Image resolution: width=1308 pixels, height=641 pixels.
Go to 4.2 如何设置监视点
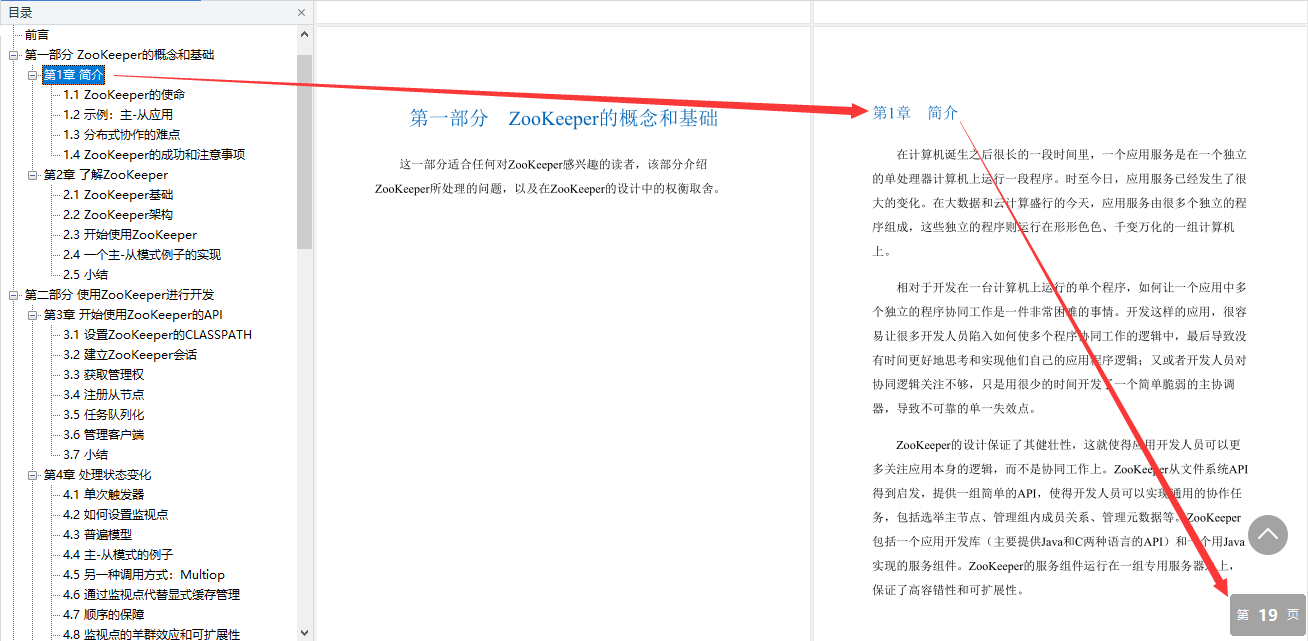116,515
